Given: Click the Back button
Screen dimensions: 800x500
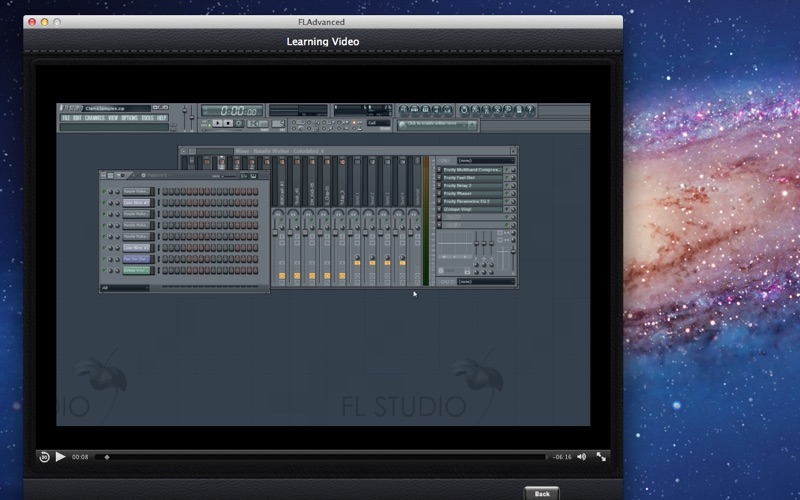Looking at the screenshot, I should pyautogui.click(x=542, y=493).
